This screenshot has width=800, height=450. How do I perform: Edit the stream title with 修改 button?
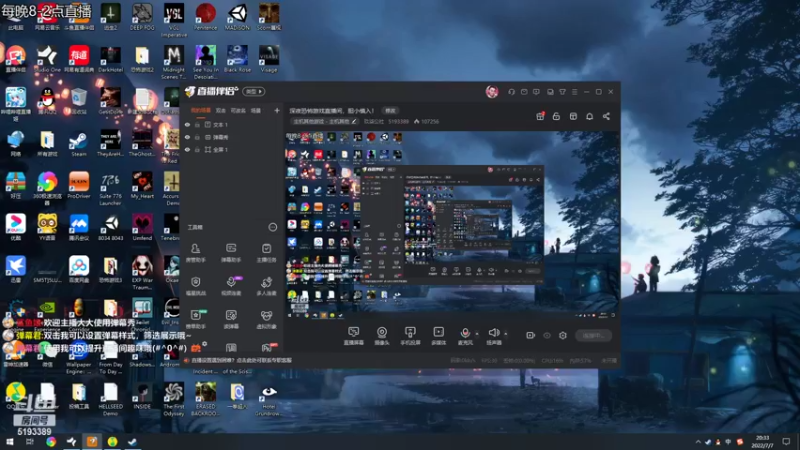point(390,110)
